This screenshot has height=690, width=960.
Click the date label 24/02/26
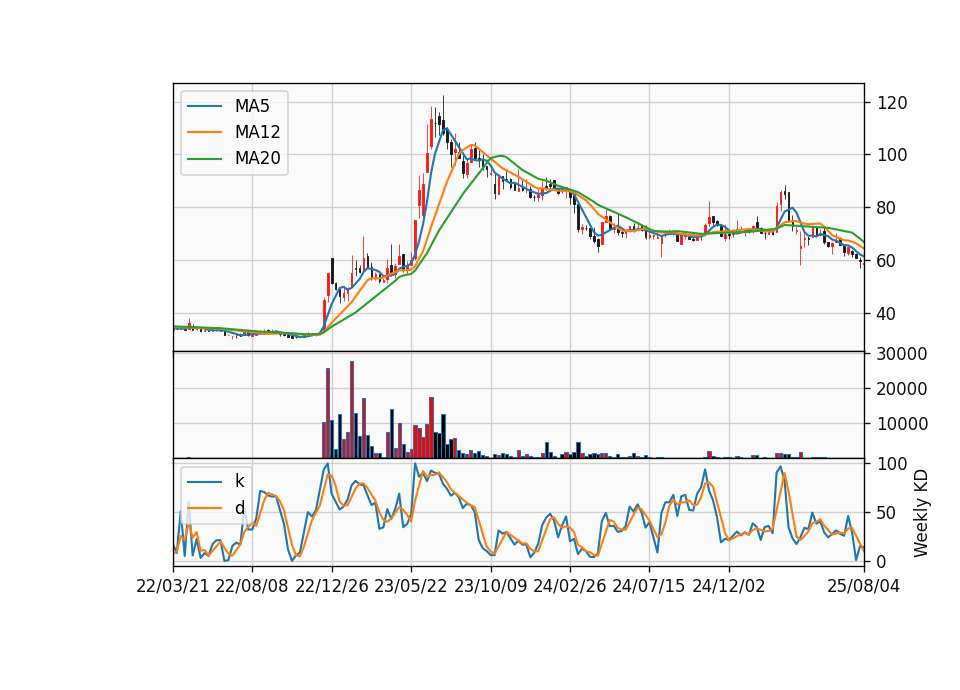coord(569,586)
